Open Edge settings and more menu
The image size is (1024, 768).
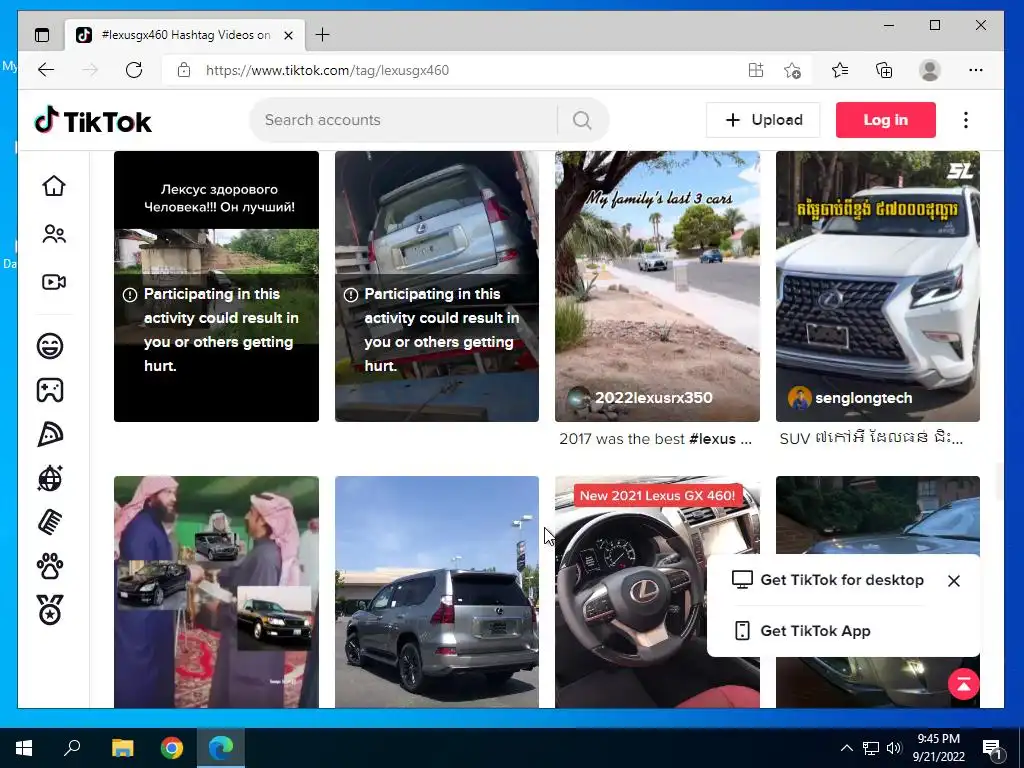[976, 70]
